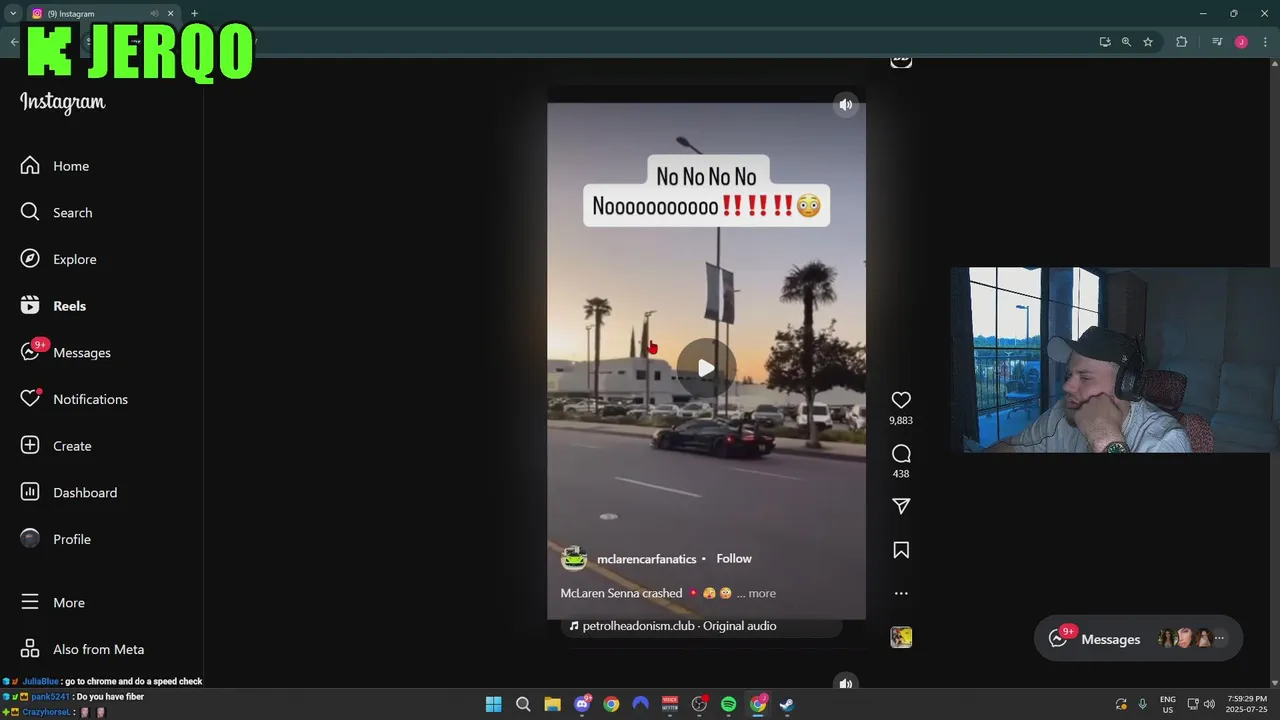Click the Instagram logo in the sidebar

(62, 102)
